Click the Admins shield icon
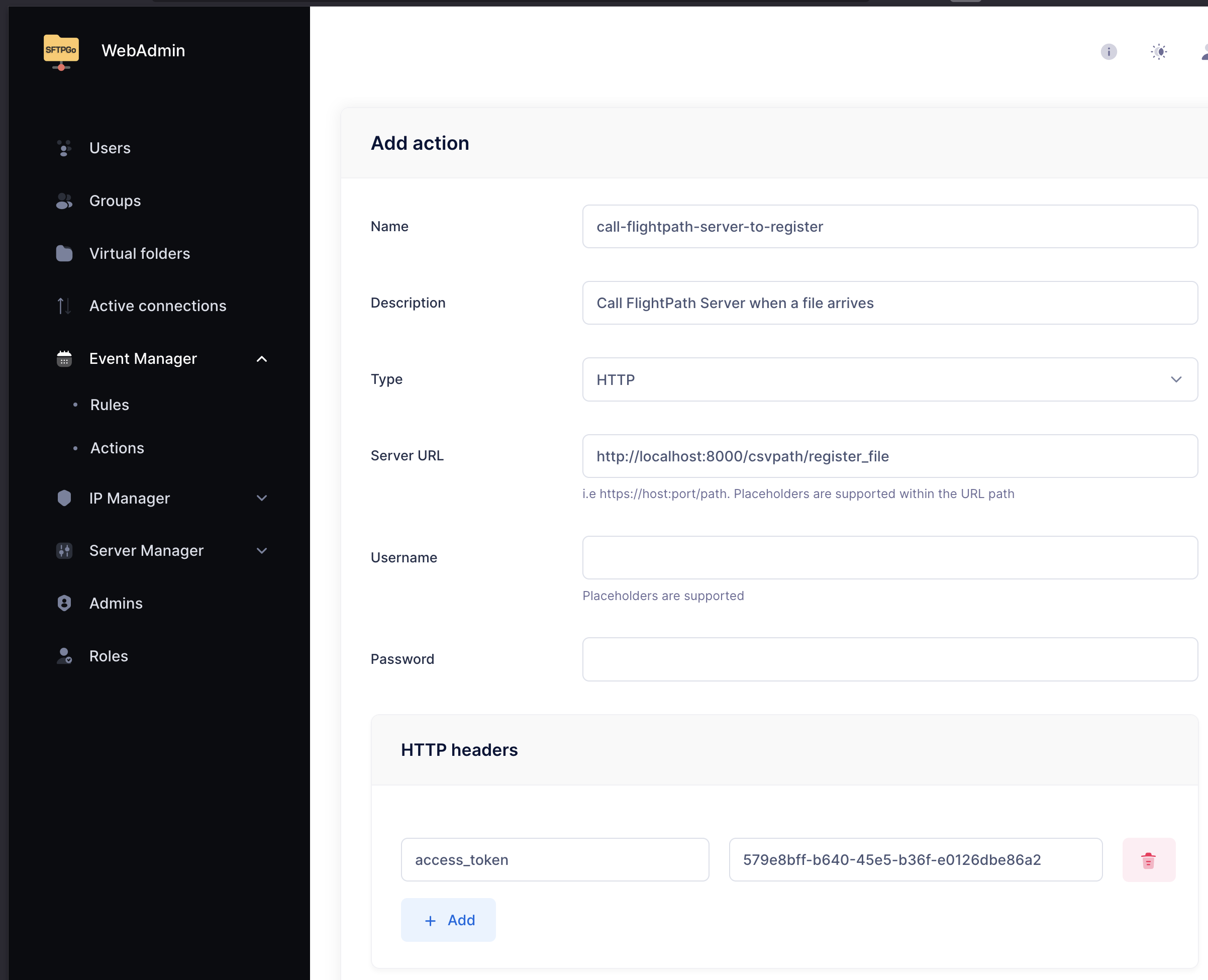The image size is (1208, 980). (x=64, y=603)
